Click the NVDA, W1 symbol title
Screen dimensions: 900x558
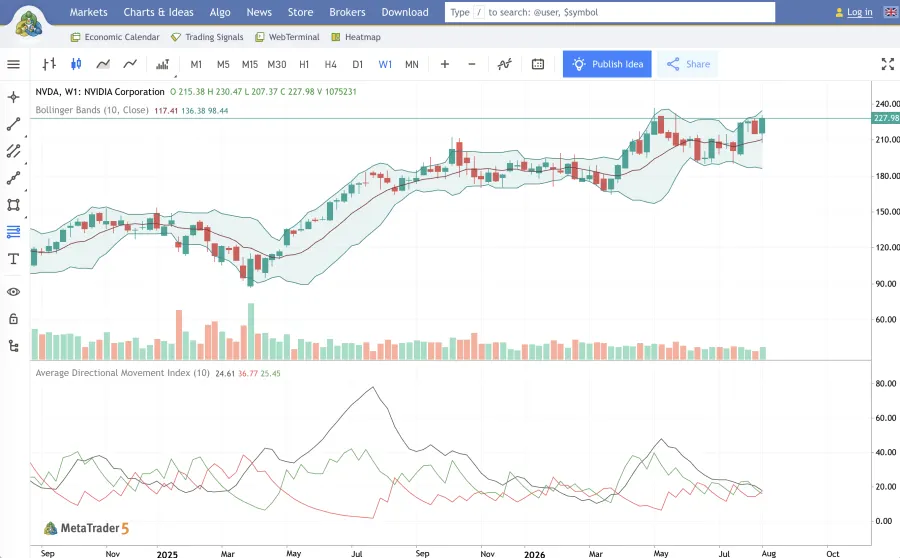(100, 91)
